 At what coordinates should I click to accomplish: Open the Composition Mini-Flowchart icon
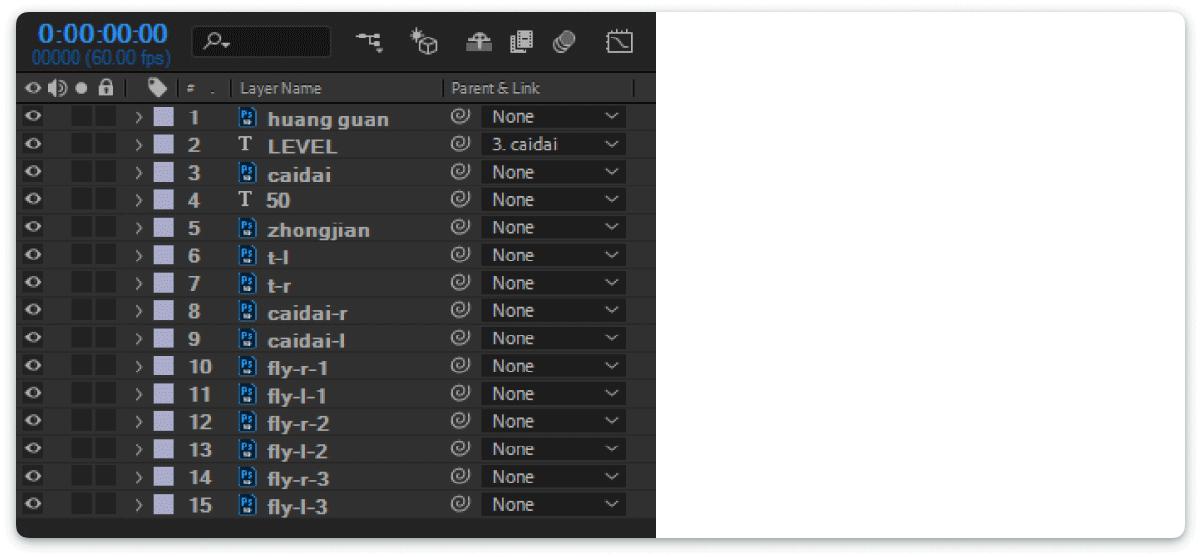pyautogui.click(x=369, y=42)
